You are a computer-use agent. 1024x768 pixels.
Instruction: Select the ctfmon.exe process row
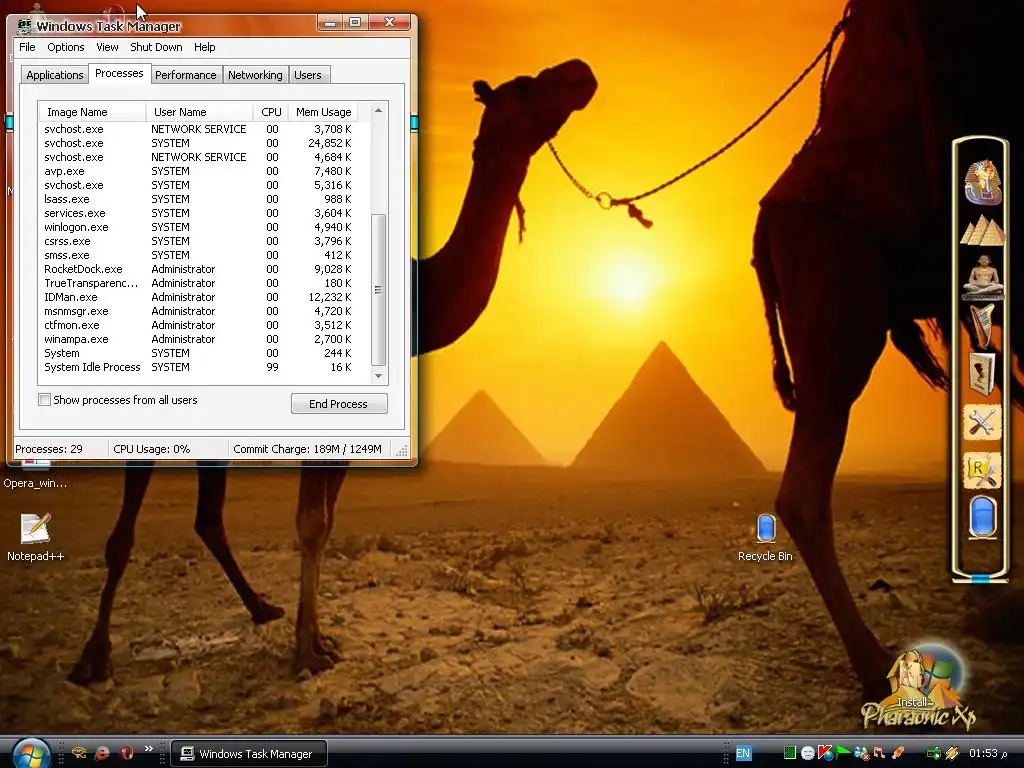click(198, 325)
